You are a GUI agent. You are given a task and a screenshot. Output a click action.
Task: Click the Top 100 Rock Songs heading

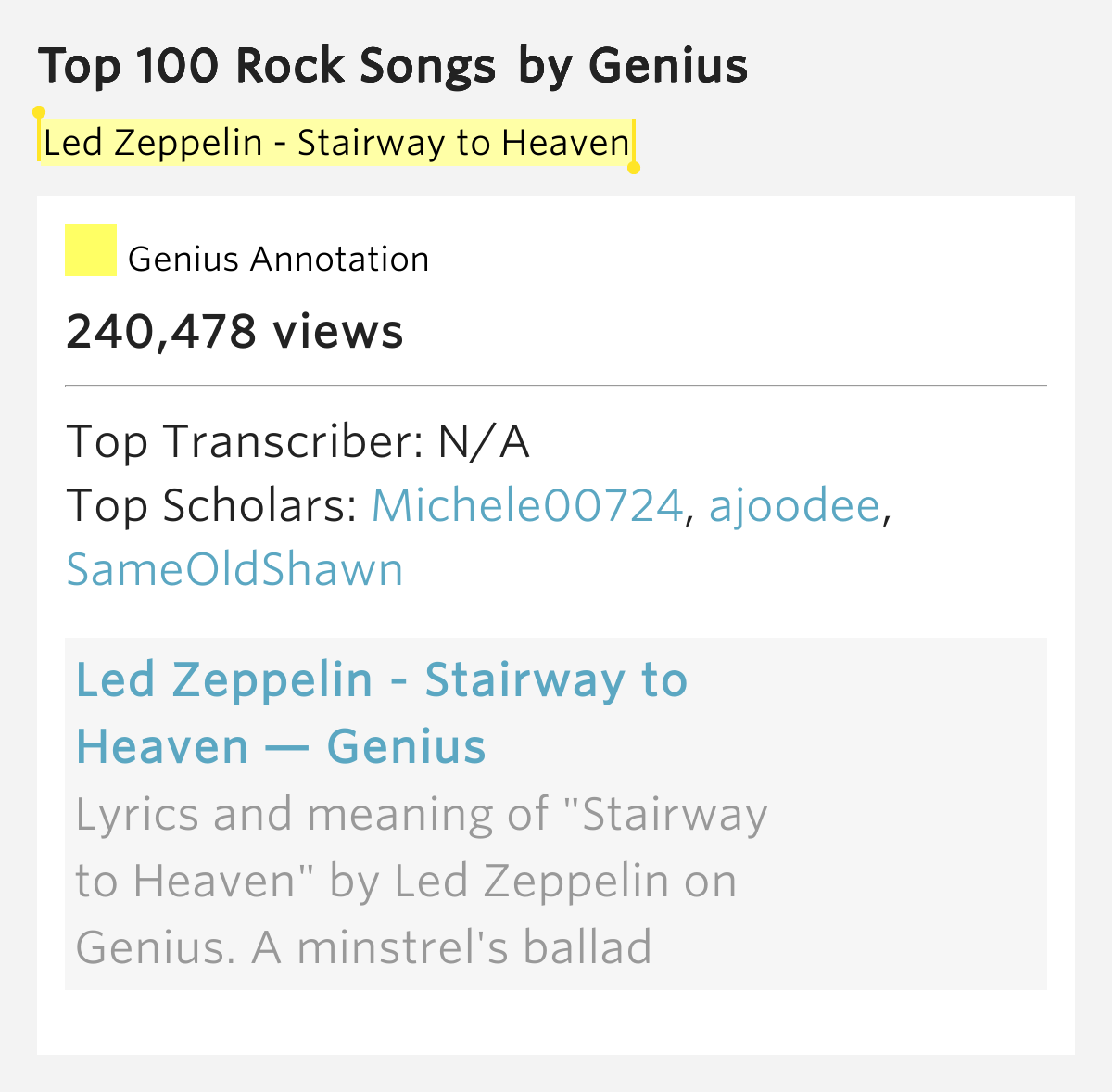267,66
